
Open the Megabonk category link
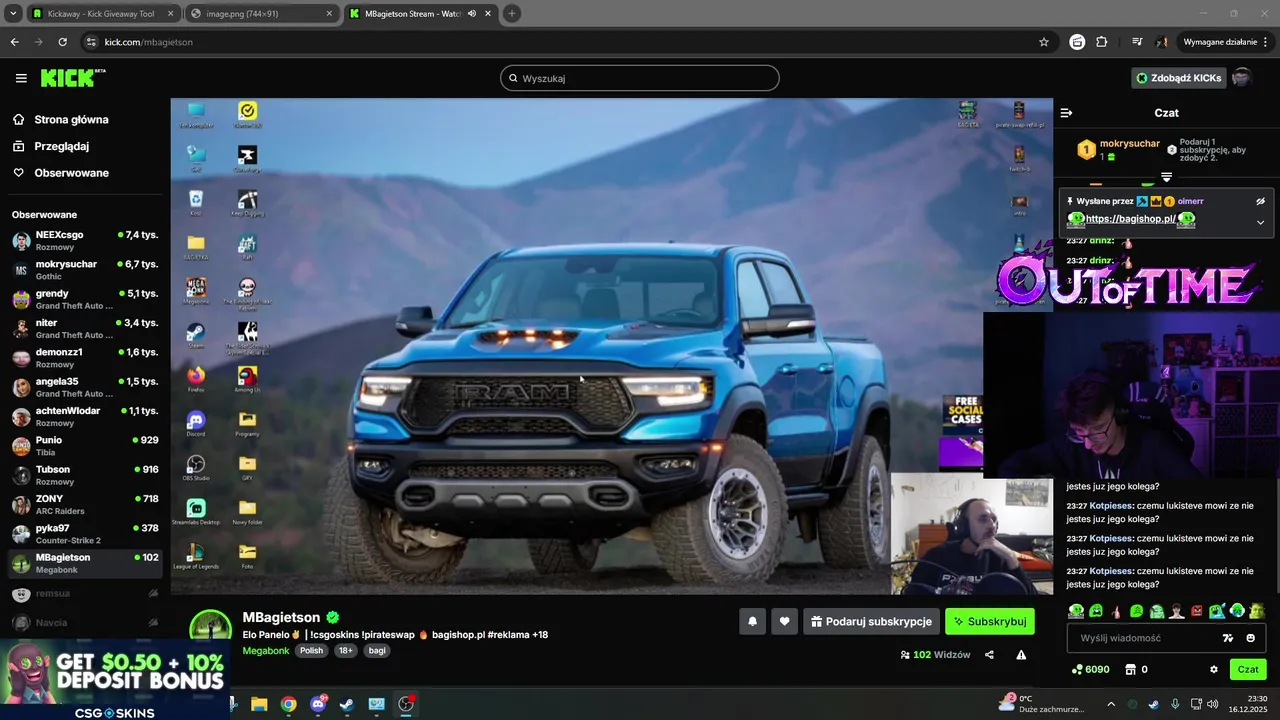coord(266,650)
